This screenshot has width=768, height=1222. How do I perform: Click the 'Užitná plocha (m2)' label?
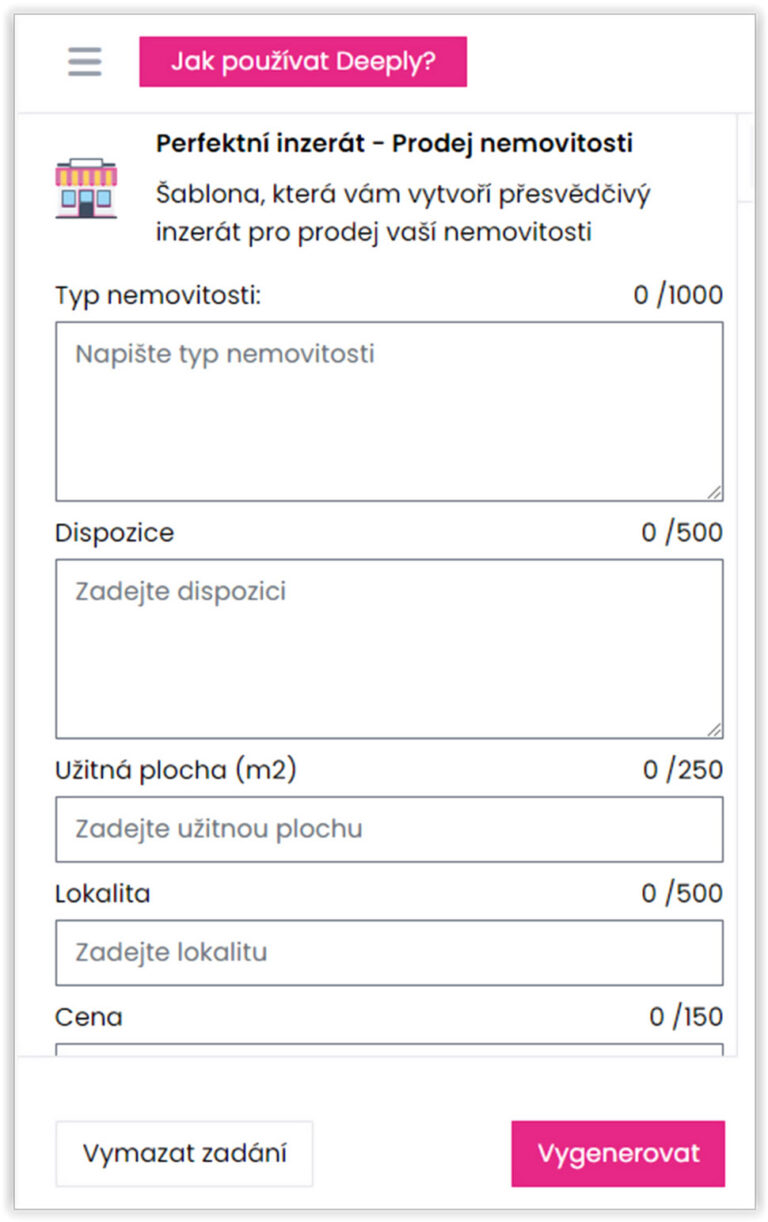point(176,771)
